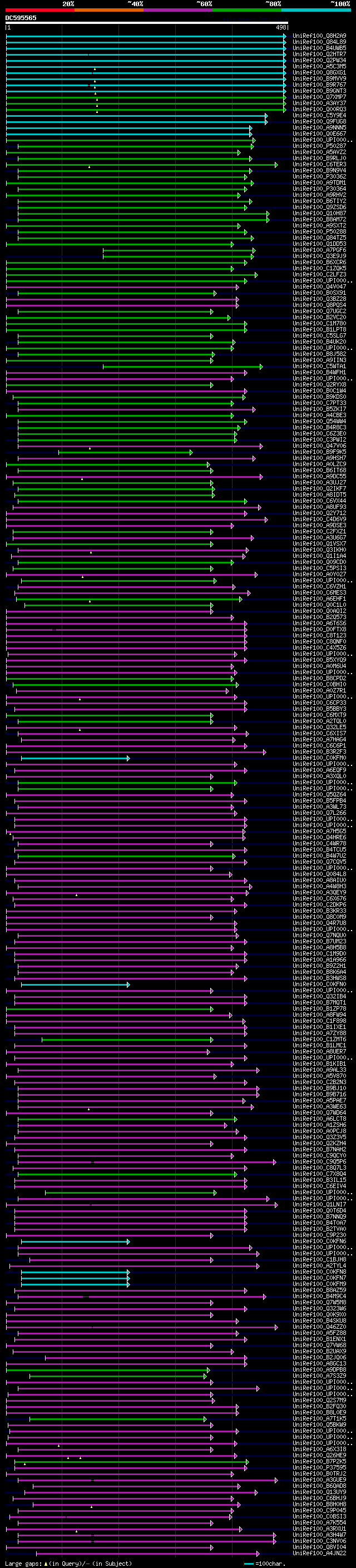This screenshot has width=356, height=1568.
Task: Select hit label UniRef100_C6XIS7
Action: (319, 734)
